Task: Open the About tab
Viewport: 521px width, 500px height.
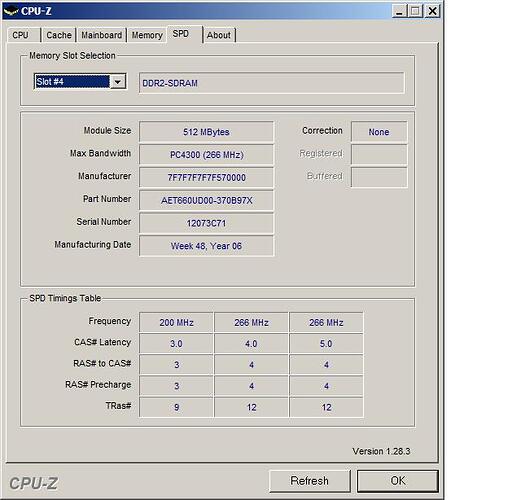Action: pos(219,35)
